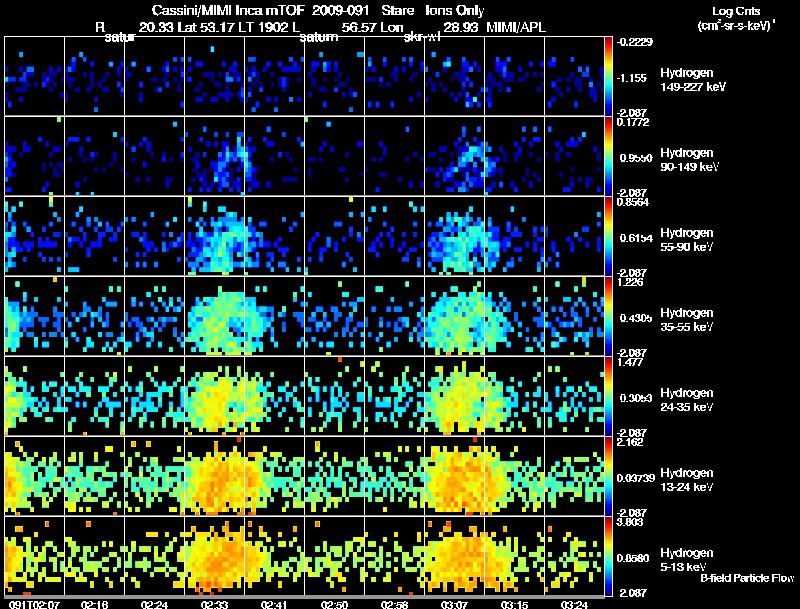Click the '0.1772' colorbar maximum value
The height and width of the screenshot is (609, 800).
(633, 122)
